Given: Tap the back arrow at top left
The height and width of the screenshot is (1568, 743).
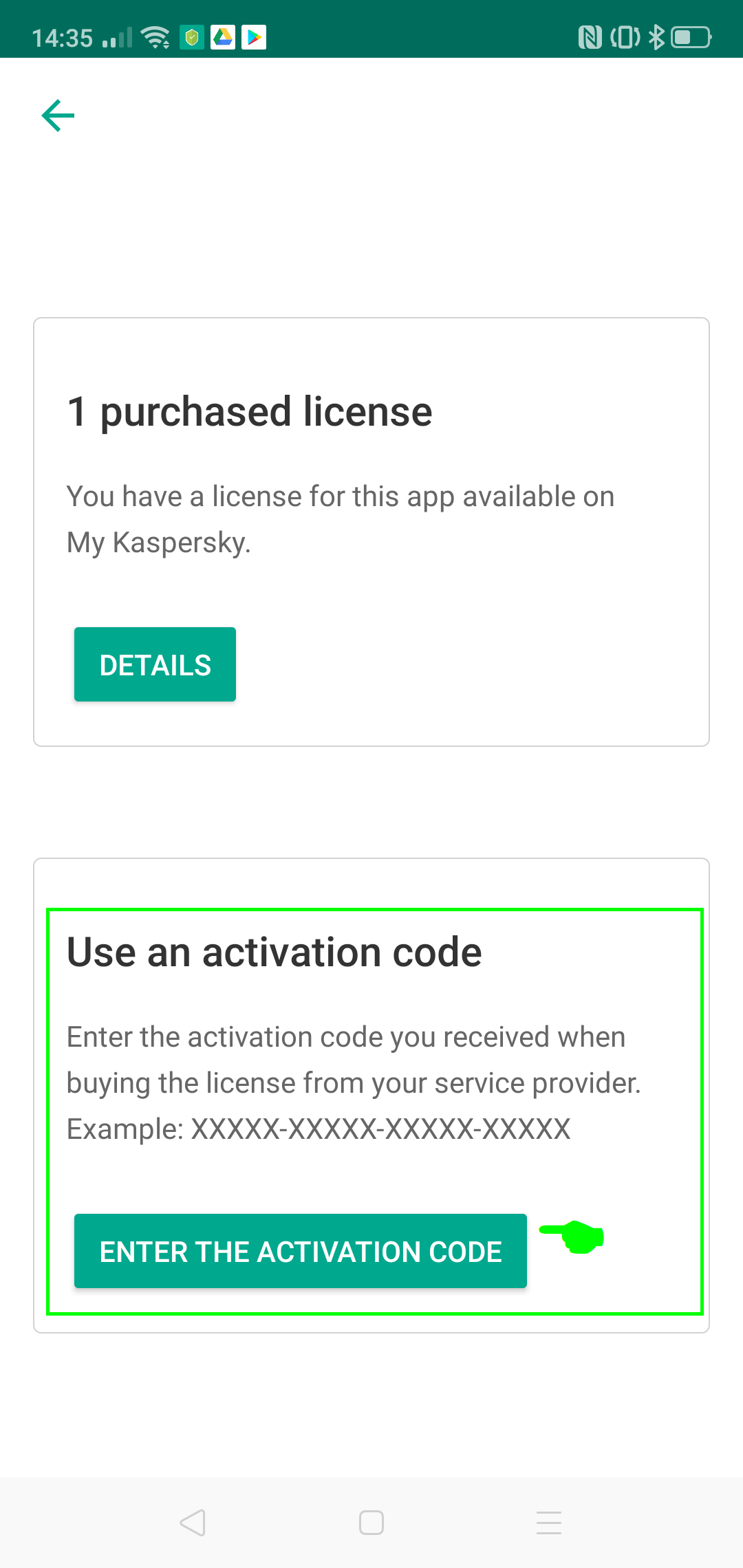Looking at the screenshot, I should 58,116.
